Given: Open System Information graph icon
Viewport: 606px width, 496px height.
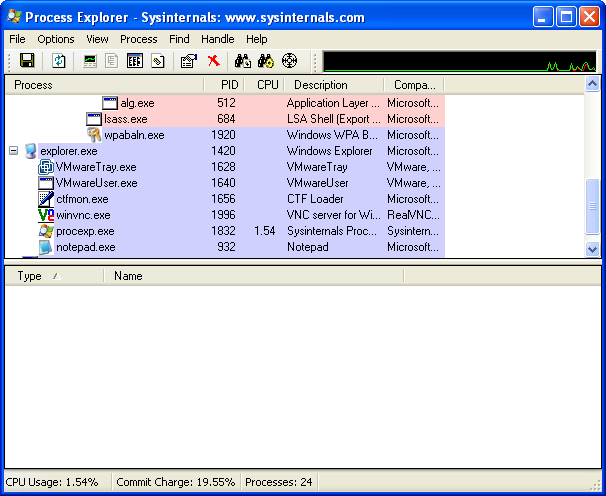Looking at the screenshot, I should point(90,61).
